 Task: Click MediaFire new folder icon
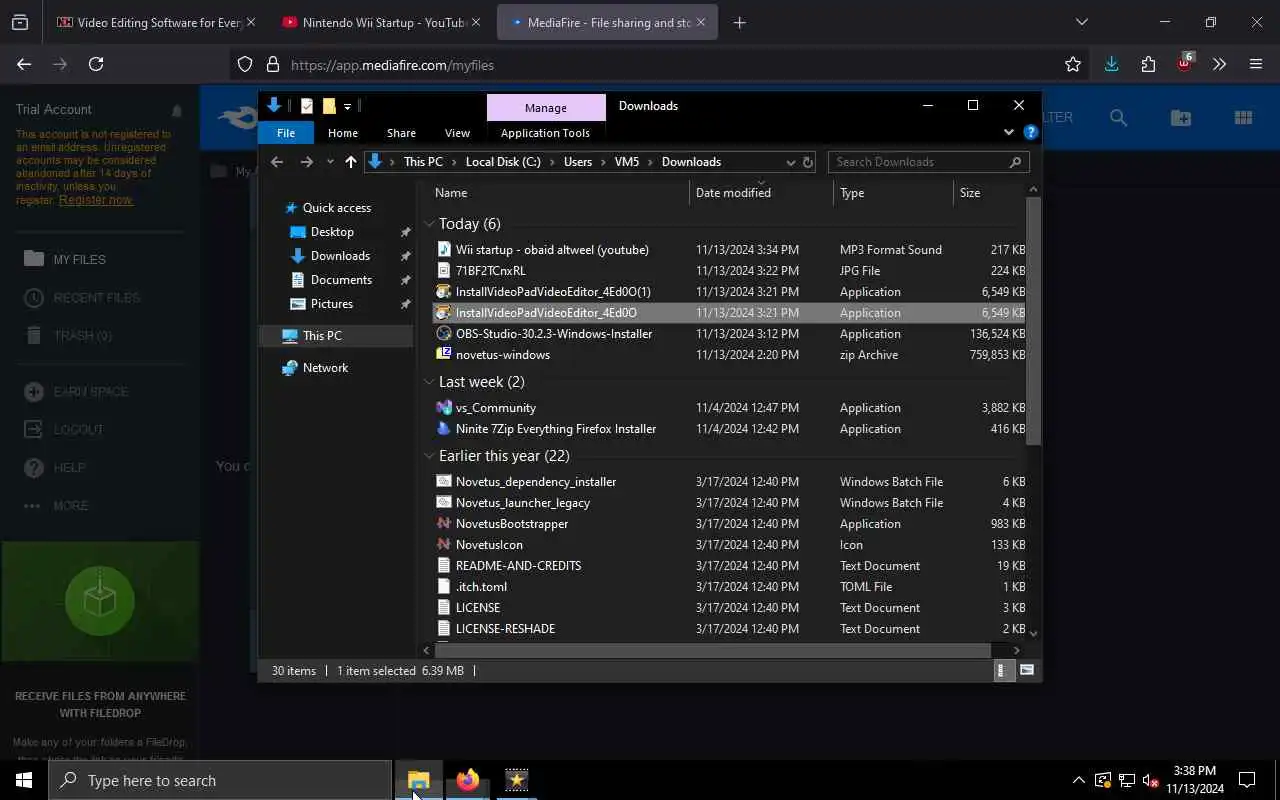[1181, 118]
